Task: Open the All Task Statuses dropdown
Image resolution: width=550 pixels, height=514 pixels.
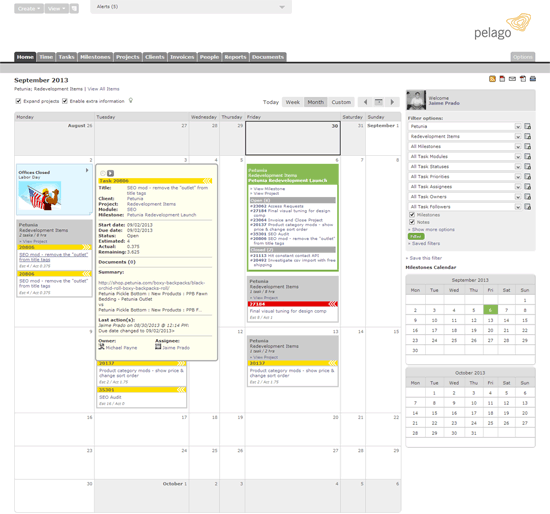Action: tap(465, 167)
